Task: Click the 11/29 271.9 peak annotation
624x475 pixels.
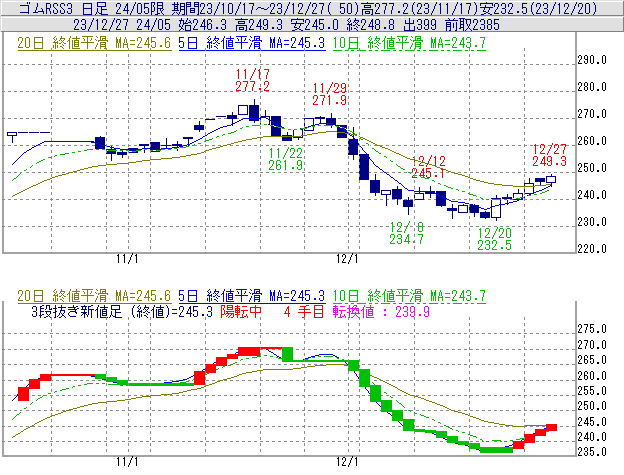Action: (330, 94)
